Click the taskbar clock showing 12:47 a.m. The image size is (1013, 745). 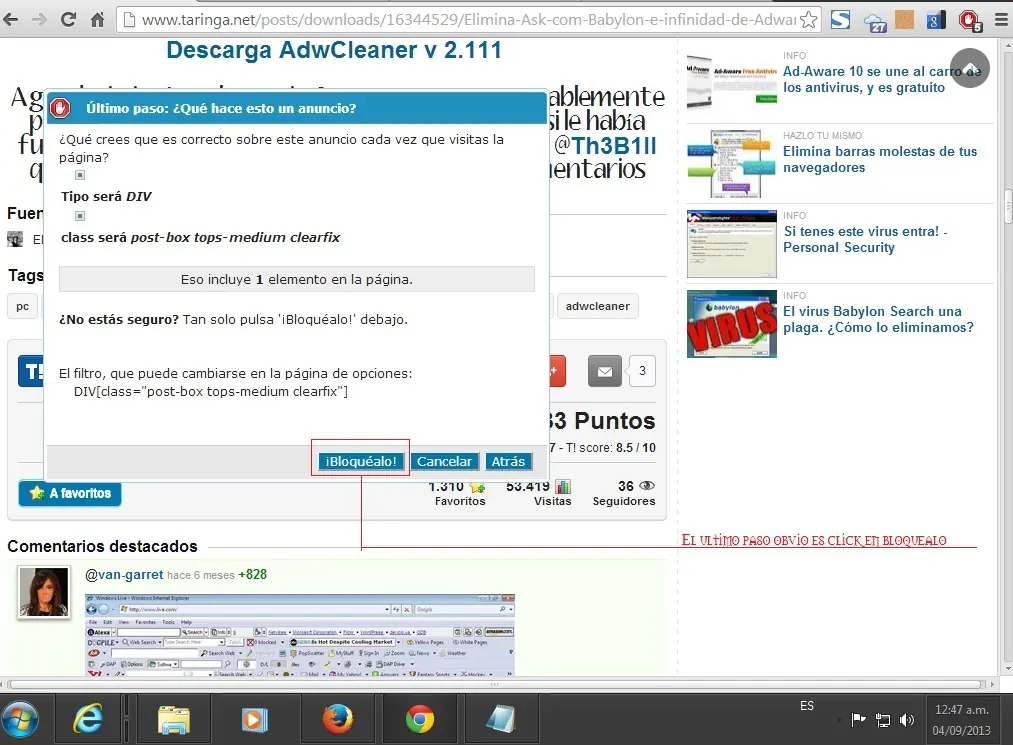[x=961, y=720]
